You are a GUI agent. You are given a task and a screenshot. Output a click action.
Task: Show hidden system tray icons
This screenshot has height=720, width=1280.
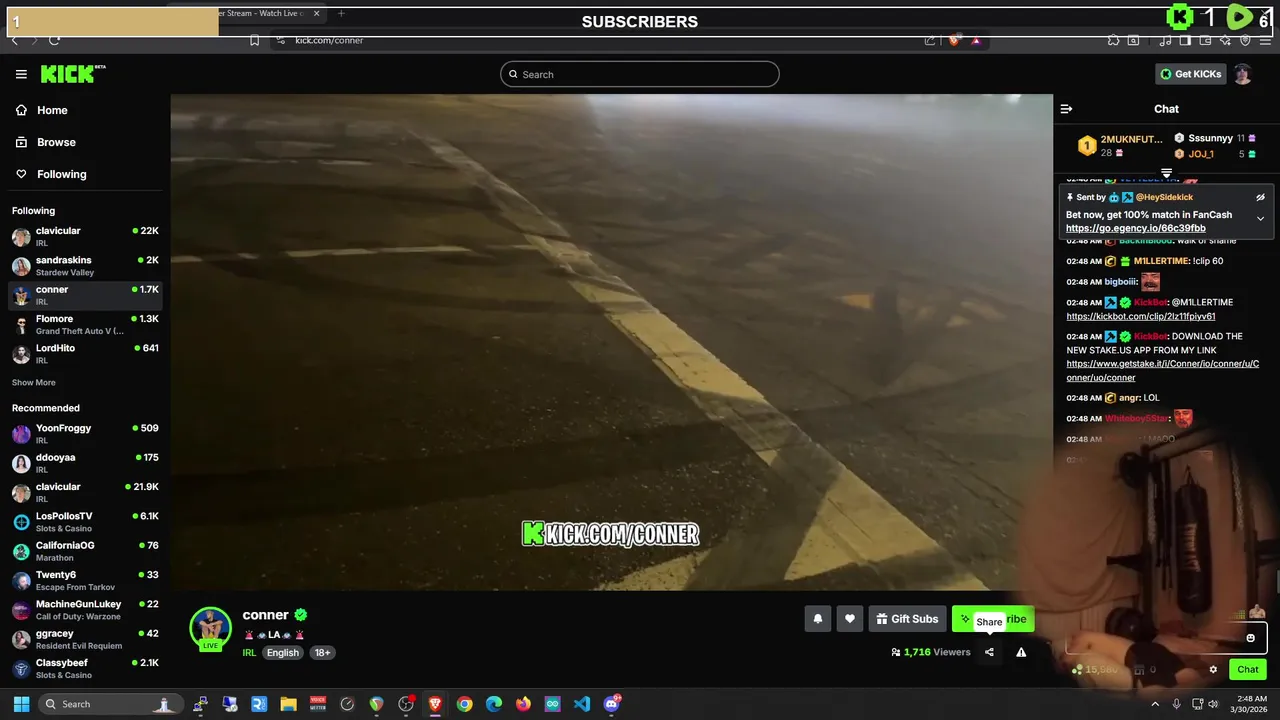[1155, 704]
